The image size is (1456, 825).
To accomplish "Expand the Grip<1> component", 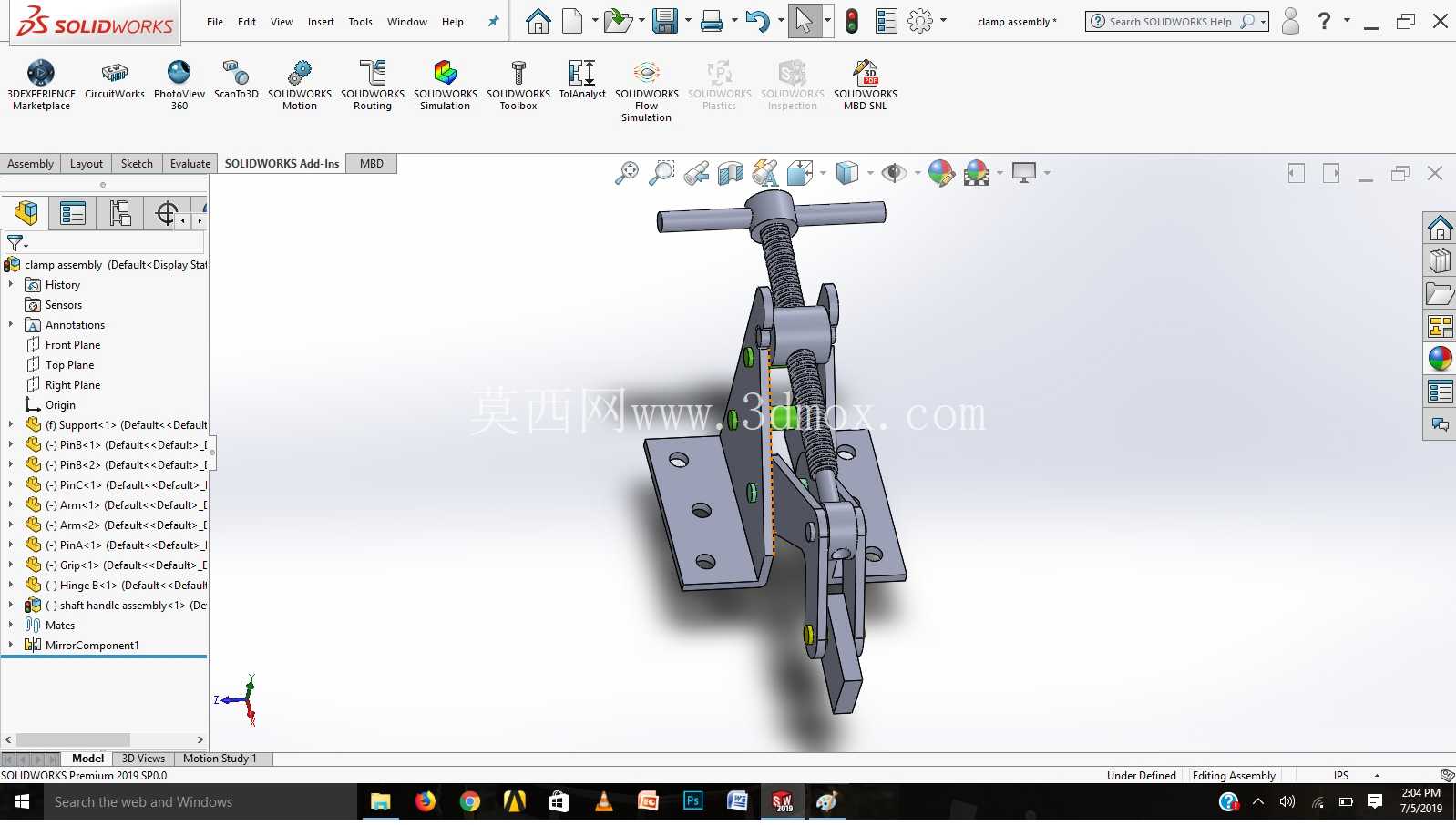I will (11, 565).
